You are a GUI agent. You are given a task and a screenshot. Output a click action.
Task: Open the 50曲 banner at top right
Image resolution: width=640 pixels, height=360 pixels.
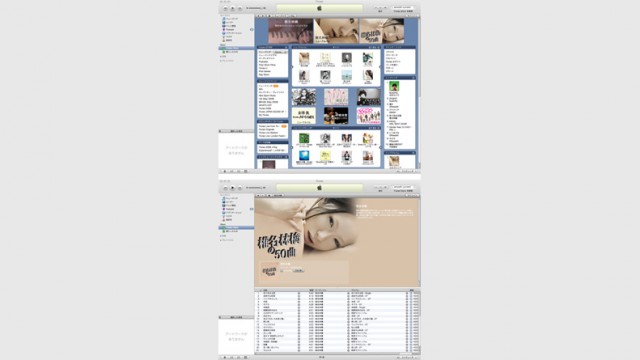pos(382,31)
